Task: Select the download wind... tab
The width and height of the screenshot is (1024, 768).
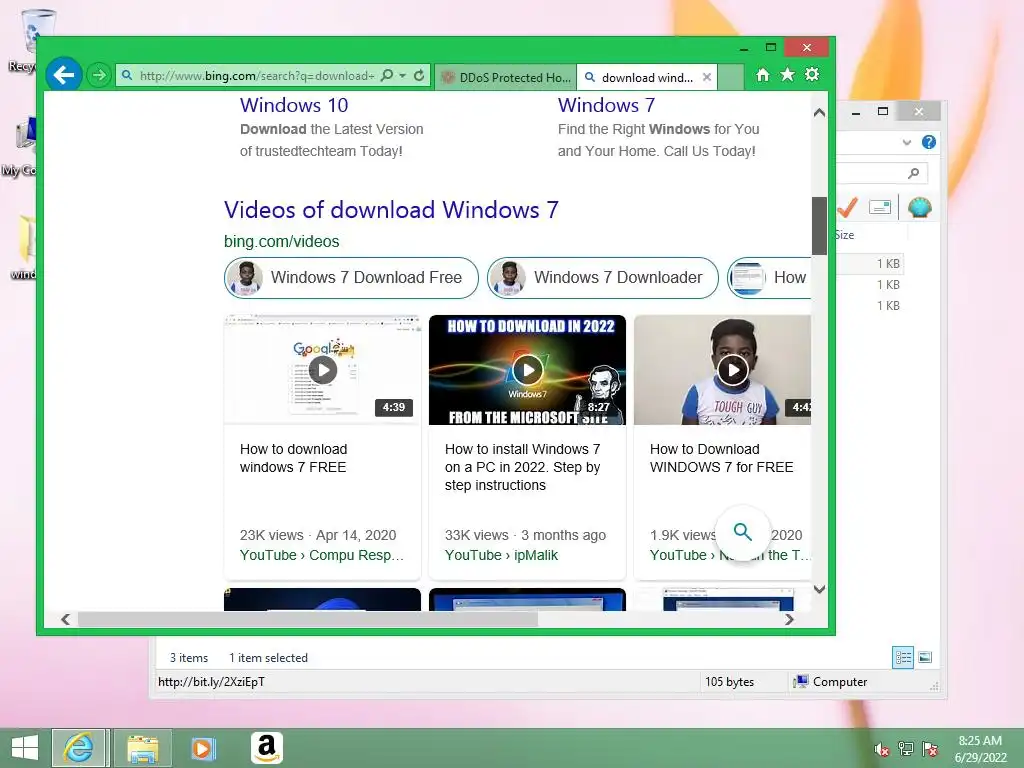Action: (640, 77)
